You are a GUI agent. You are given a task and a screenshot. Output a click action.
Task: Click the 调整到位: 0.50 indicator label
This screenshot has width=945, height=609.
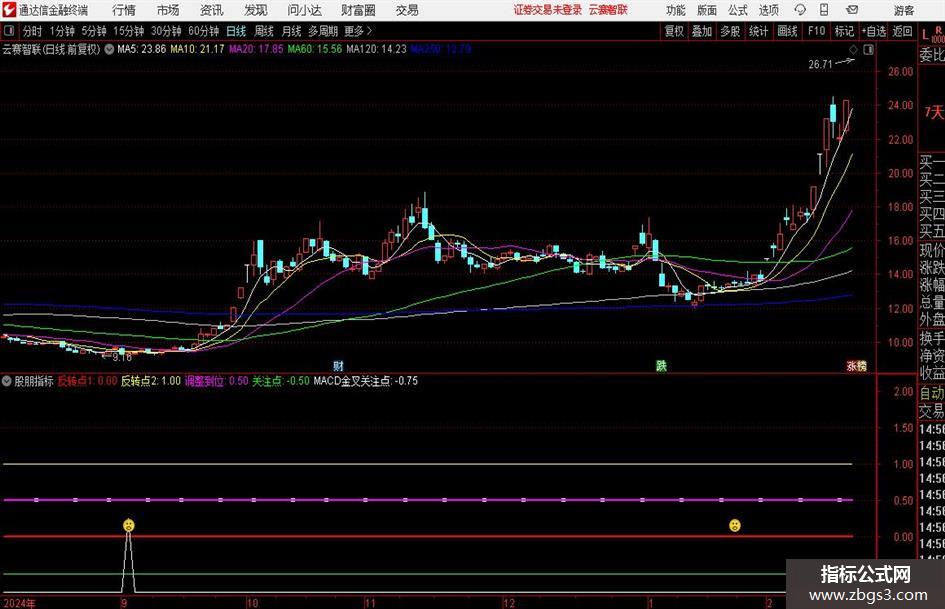216,381
